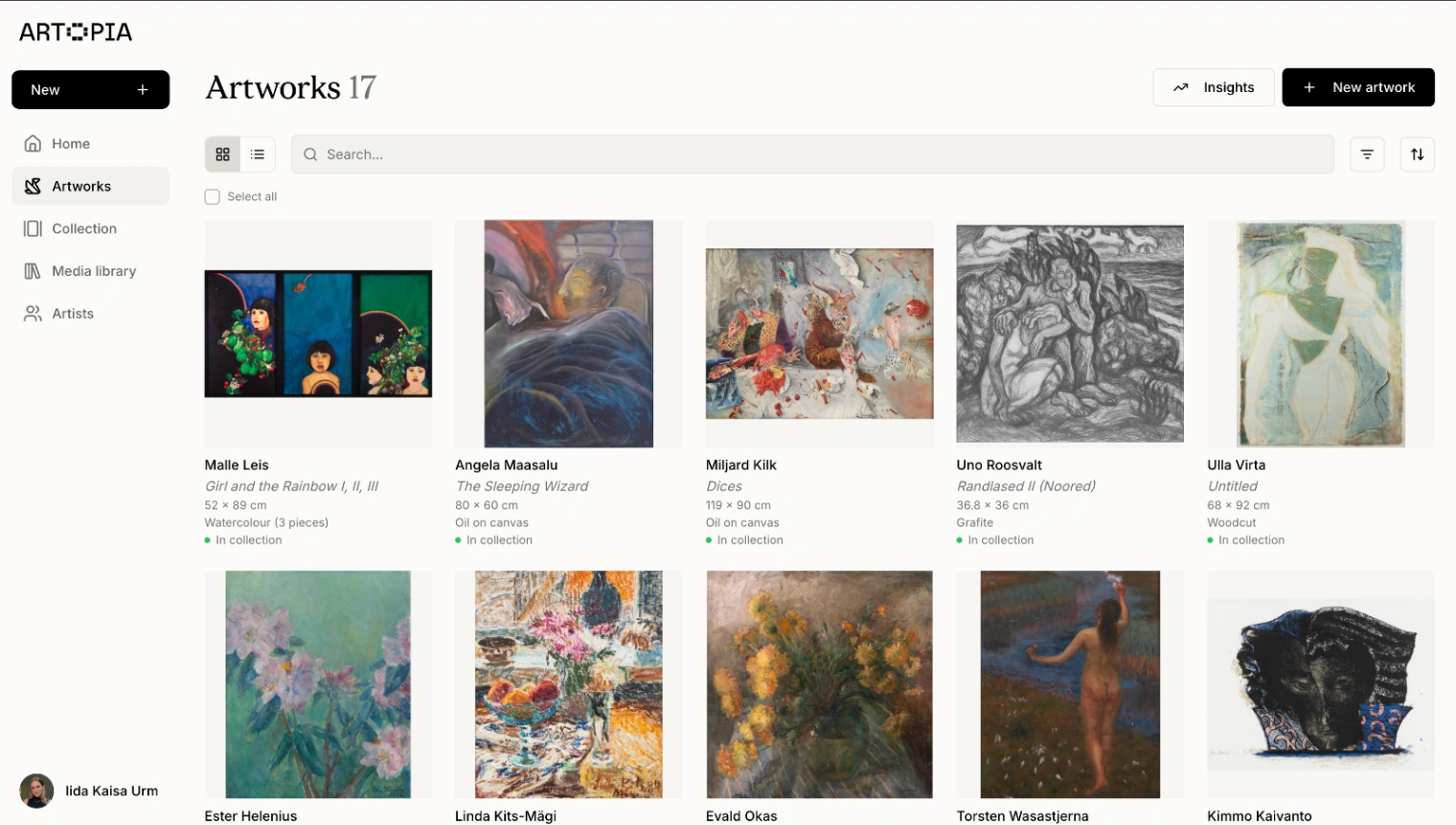1456x825 pixels.
Task: Click artist name Torsten Wasastjerna
Action: [x=1022, y=816]
